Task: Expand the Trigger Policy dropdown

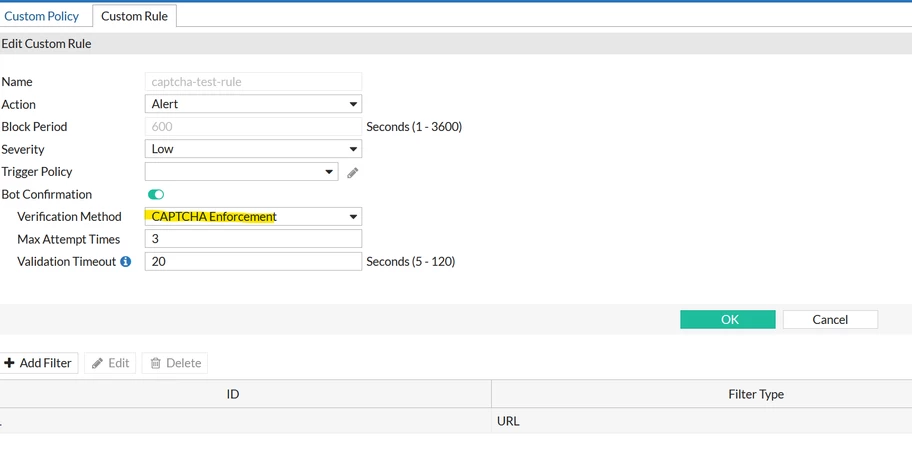Action: (241, 172)
